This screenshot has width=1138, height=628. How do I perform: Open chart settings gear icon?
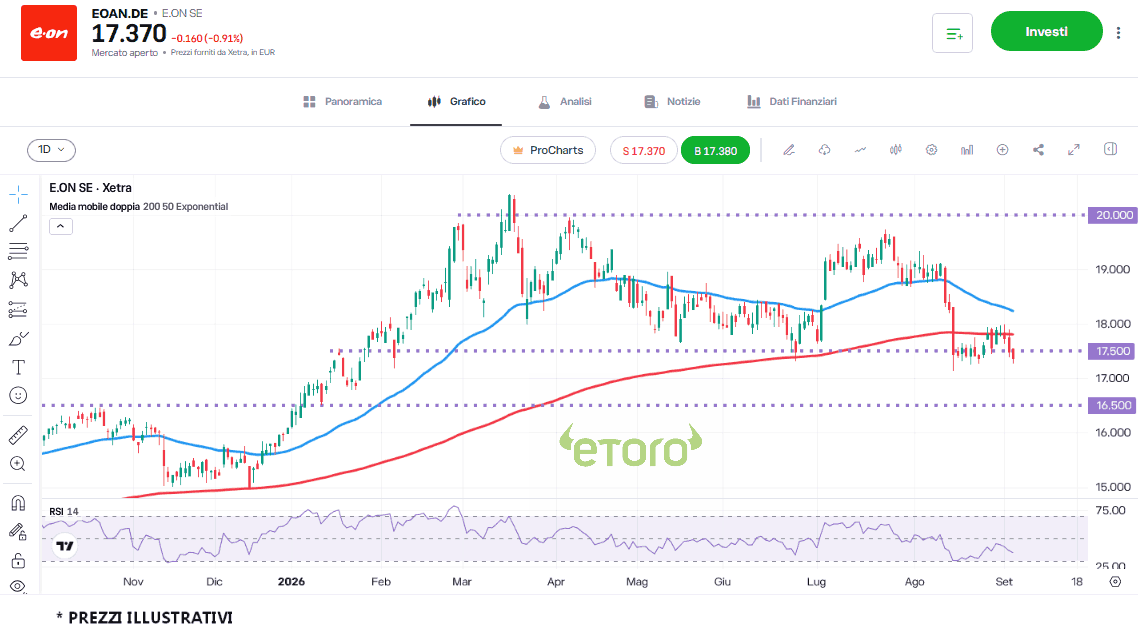point(931,150)
